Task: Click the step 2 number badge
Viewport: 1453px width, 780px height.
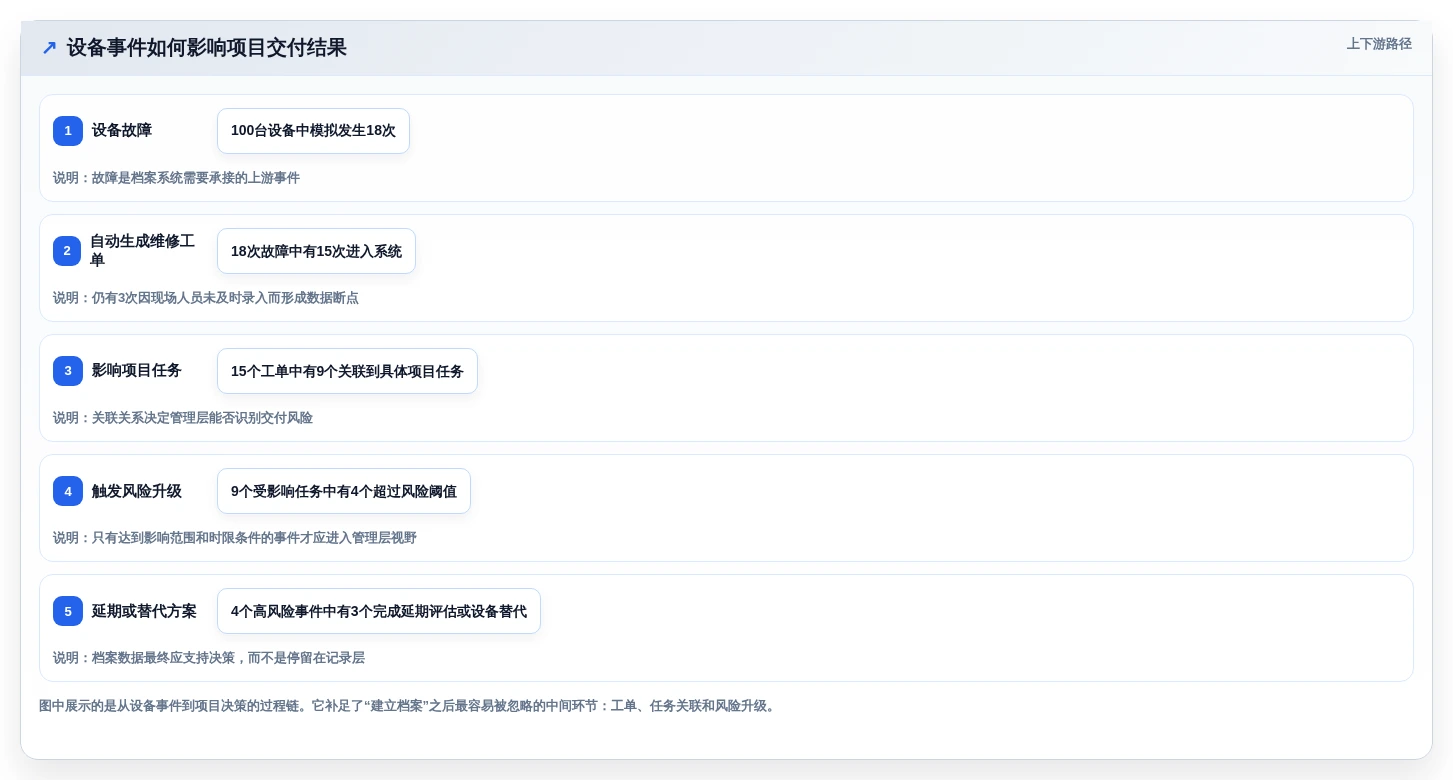Action: tap(68, 251)
